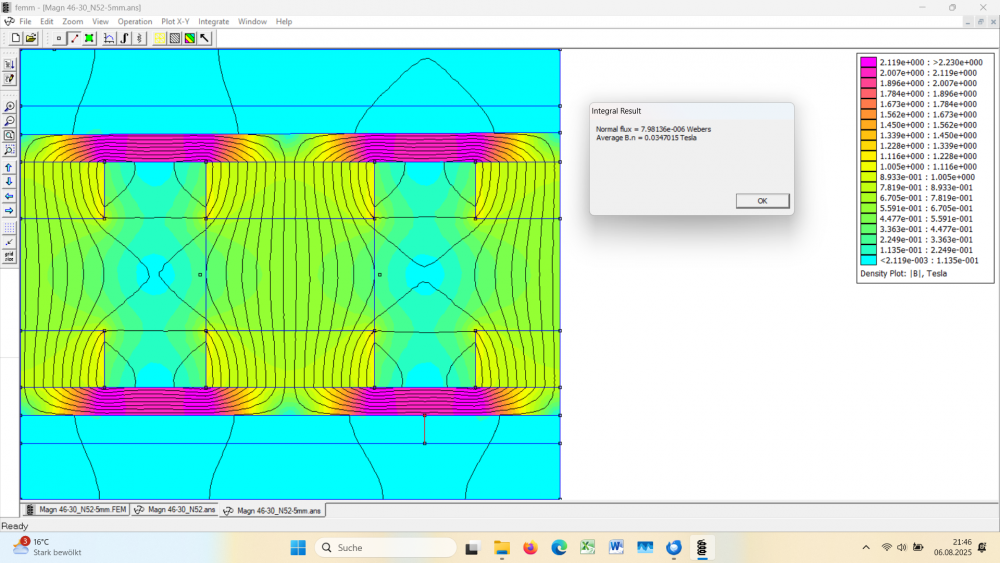Viewport: 1000px width, 563px height.
Task: Activate the contour line mode tool
Action: (x=74, y=38)
